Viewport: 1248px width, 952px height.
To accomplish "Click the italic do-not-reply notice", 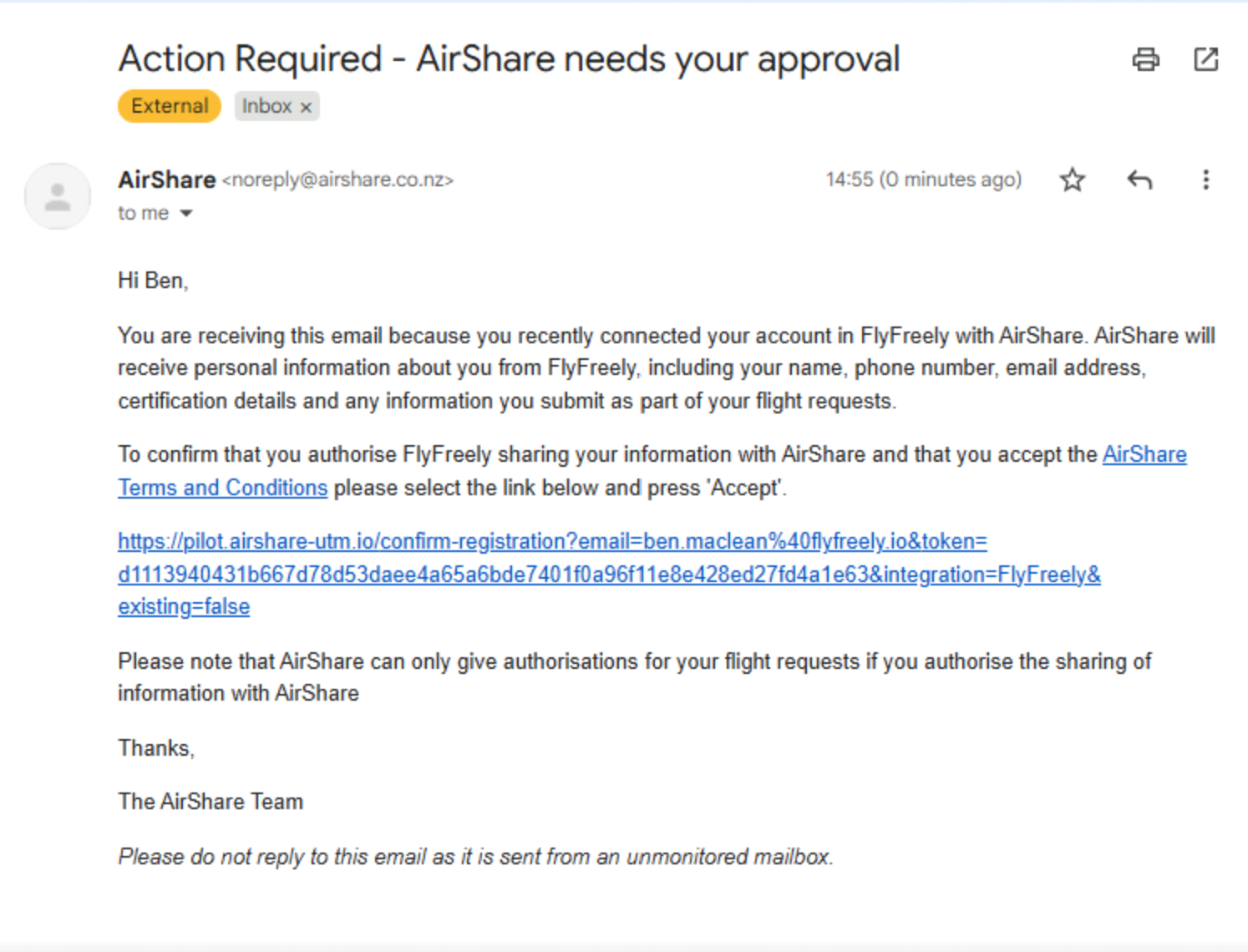I will coord(475,857).
